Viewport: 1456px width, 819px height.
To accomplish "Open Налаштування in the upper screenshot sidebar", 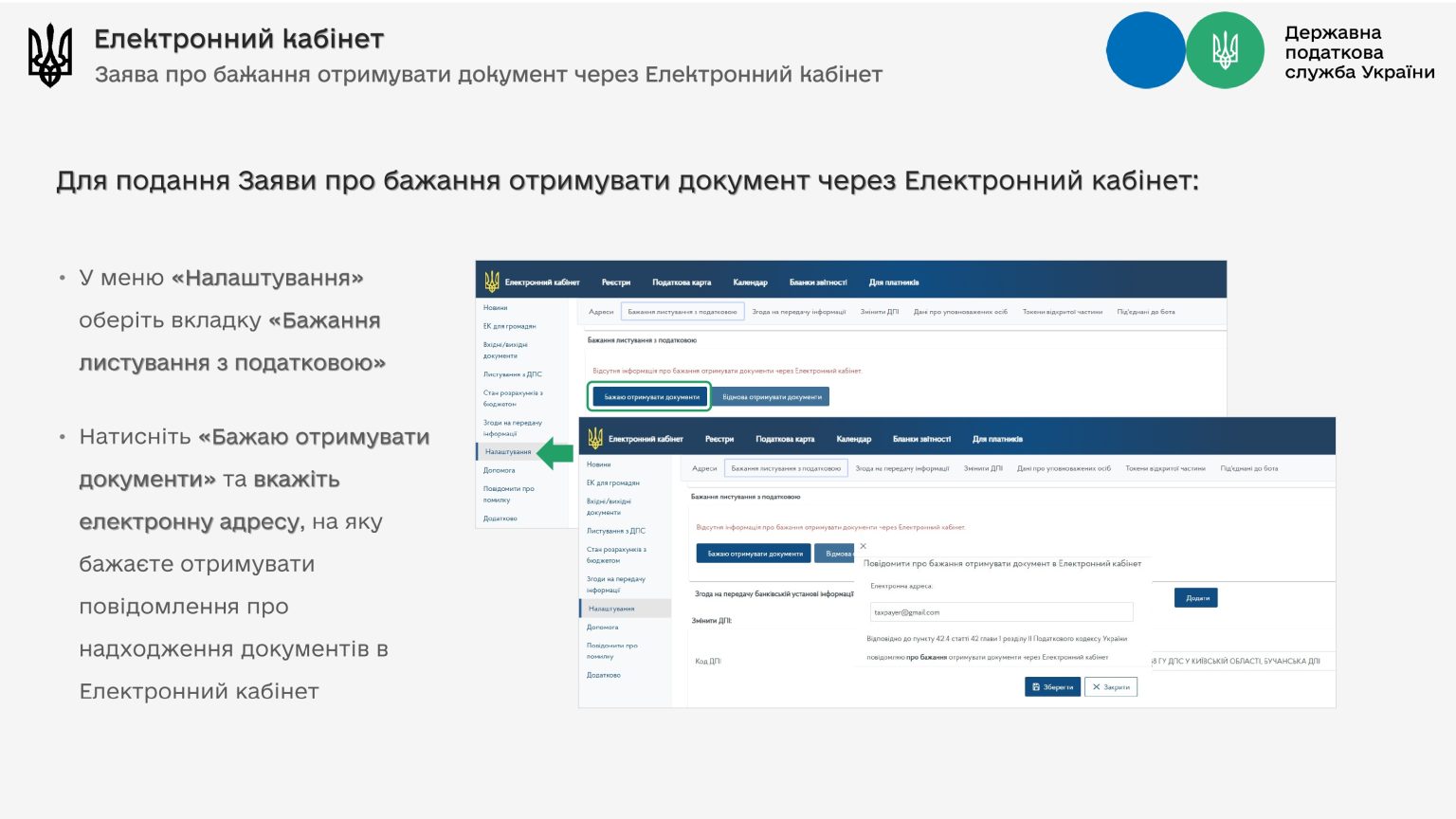I will 508,452.
